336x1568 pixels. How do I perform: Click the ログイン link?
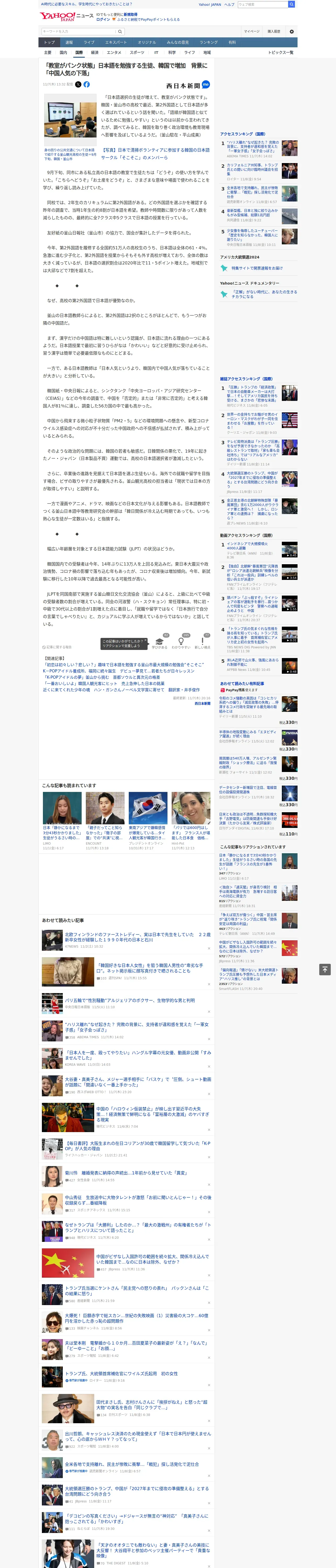(103, 20)
